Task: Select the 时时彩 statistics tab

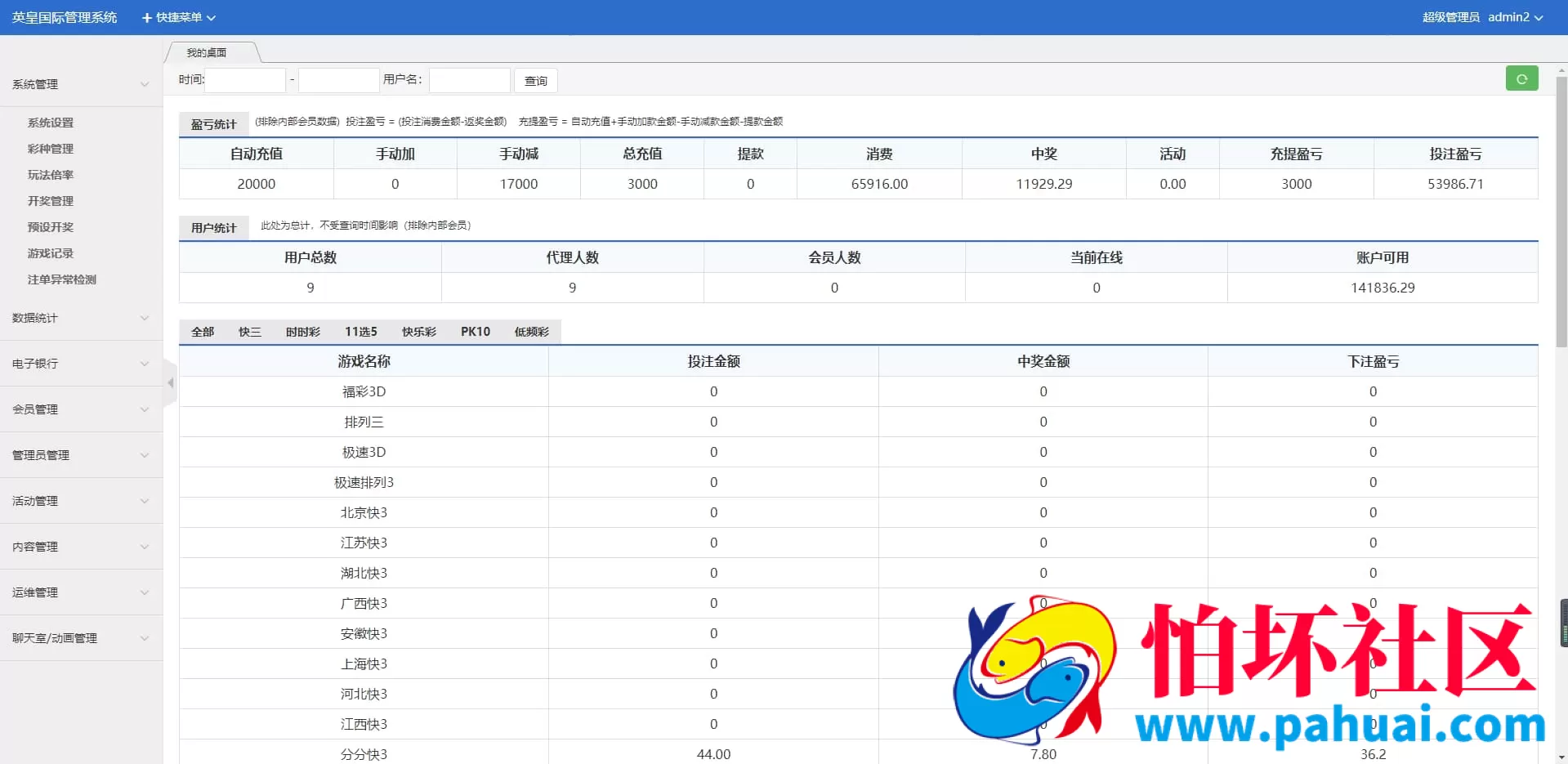Action: click(x=302, y=331)
